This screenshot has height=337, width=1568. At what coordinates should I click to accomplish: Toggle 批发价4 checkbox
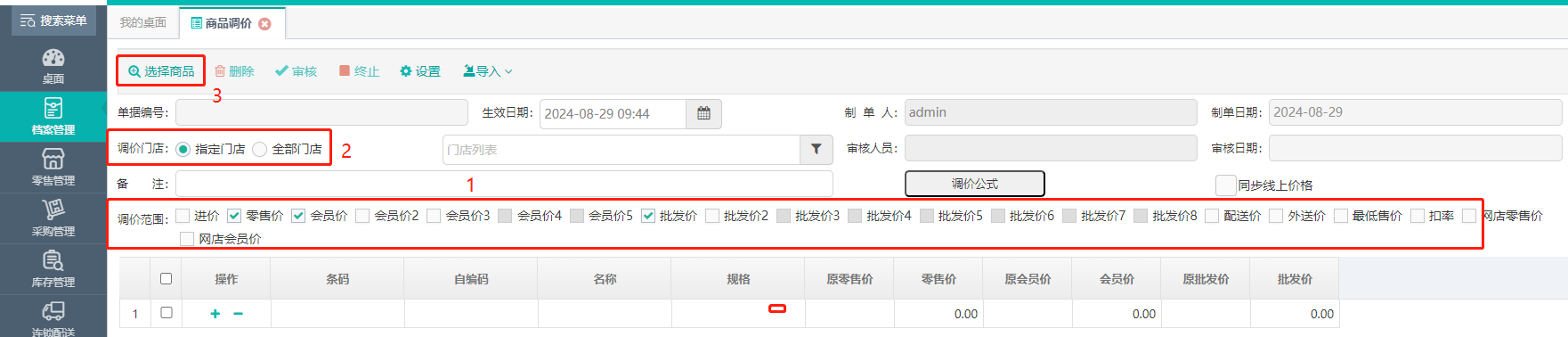pyautogui.click(x=855, y=216)
